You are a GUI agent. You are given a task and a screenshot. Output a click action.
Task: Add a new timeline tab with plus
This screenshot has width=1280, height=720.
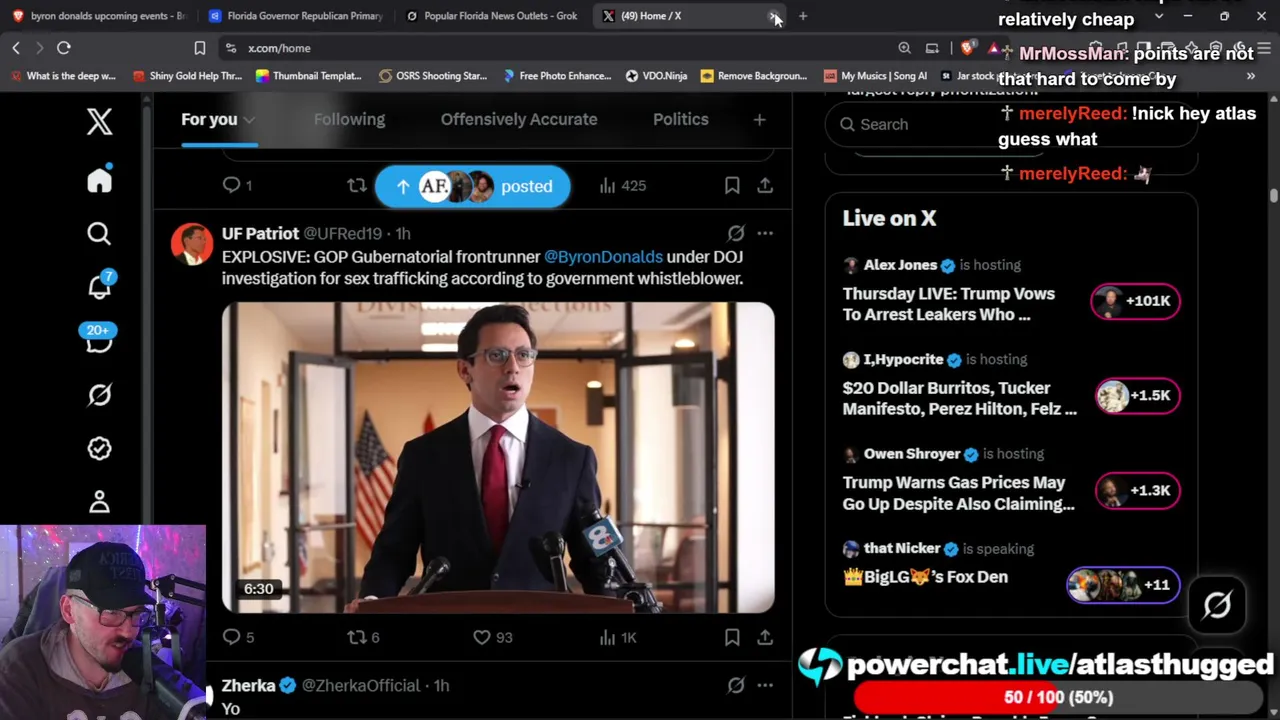click(760, 120)
